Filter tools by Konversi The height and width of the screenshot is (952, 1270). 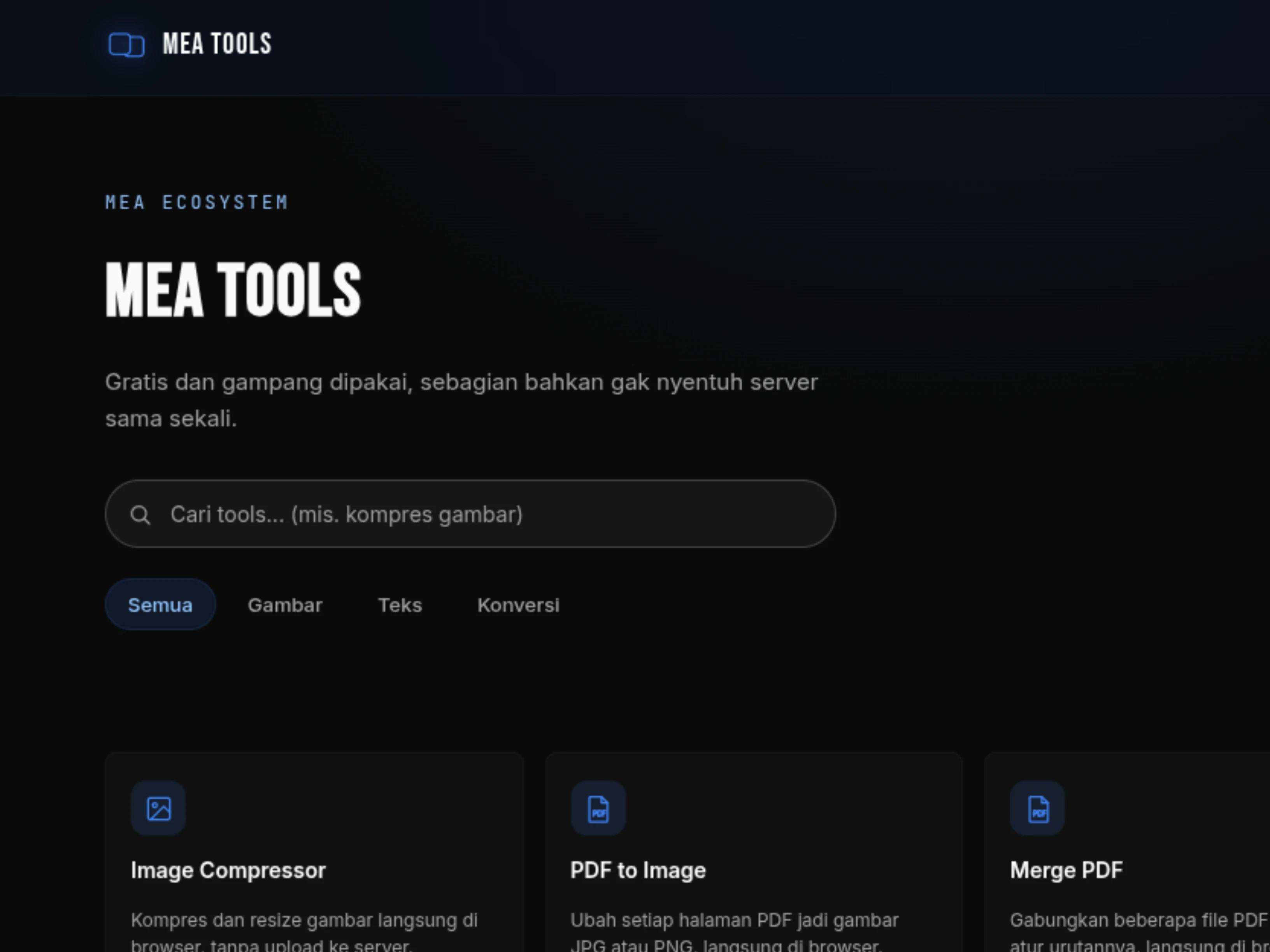(518, 605)
